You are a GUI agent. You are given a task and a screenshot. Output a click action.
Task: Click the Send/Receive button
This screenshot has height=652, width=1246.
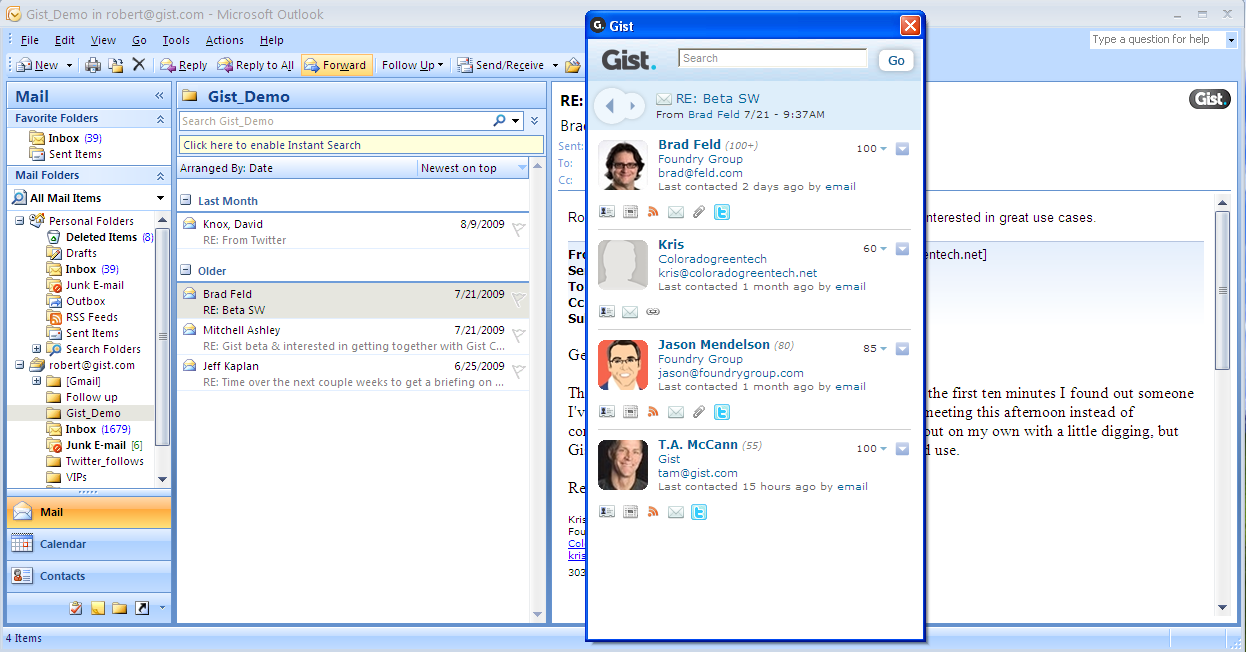pyautogui.click(x=502, y=65)
